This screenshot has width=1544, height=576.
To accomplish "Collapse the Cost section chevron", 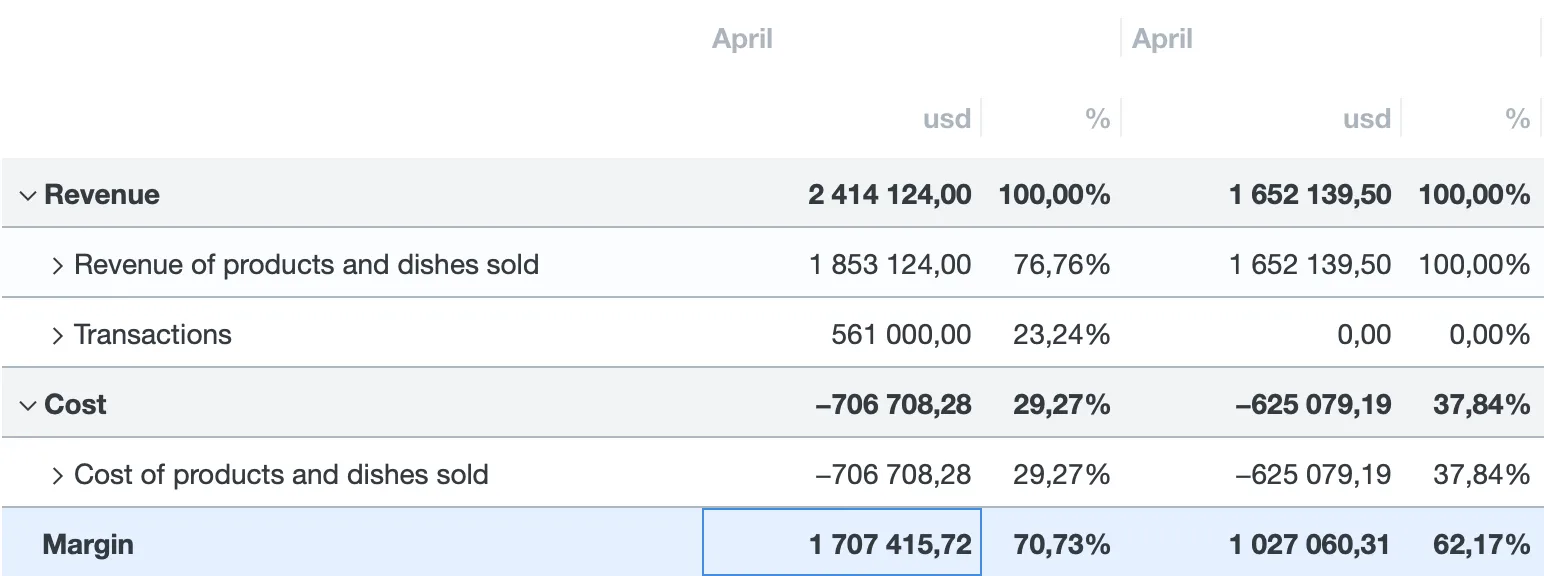I will tap(27, 405).
